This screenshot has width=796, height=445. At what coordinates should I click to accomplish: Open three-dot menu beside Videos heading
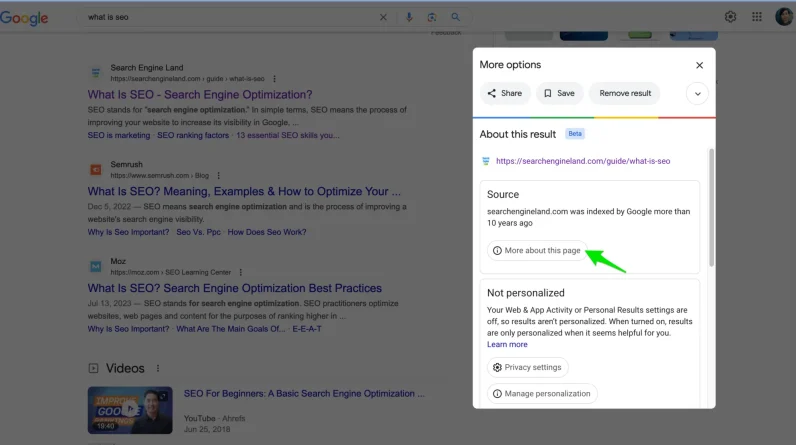coord(158,368)
